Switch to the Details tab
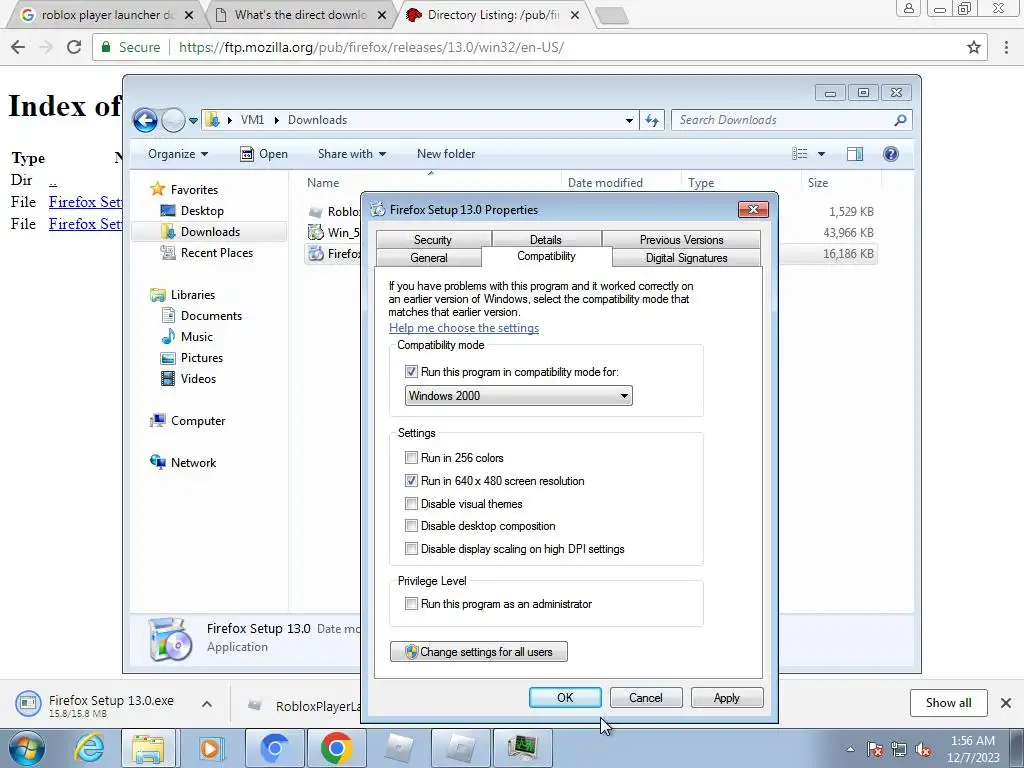This screenshot has width=1024, height=768. tap(546, 240)
